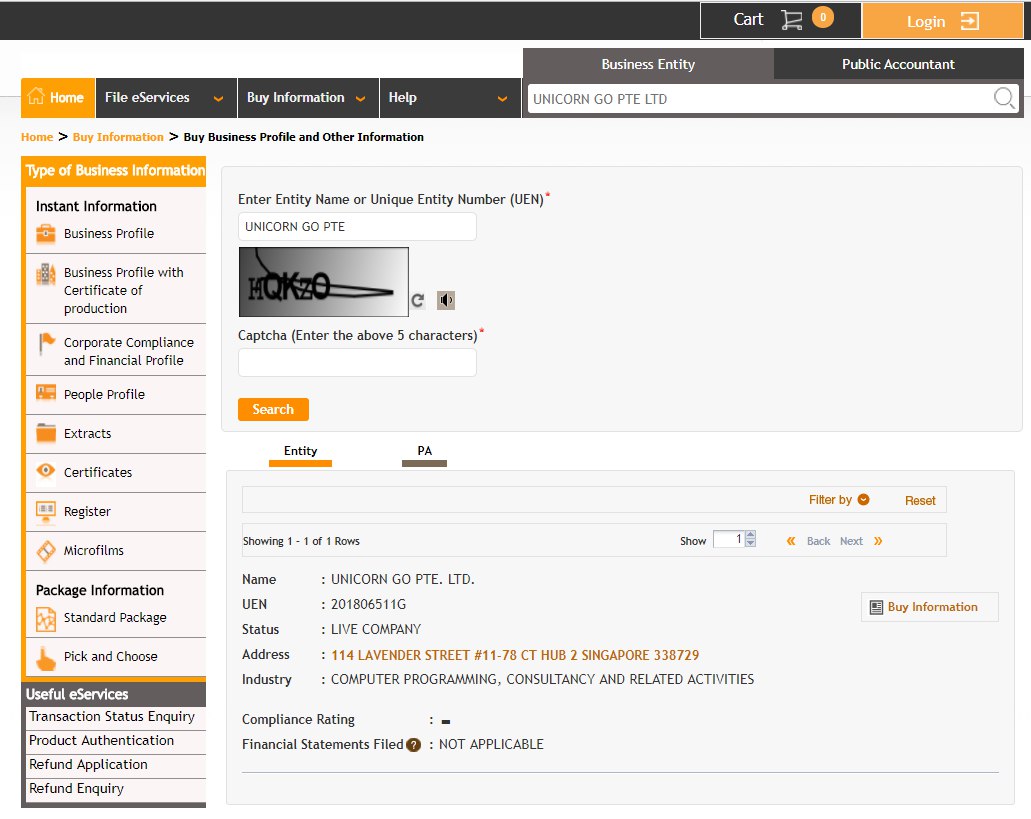Viewport: 1031px width, 819px height.
Task: Focus the entity name or UEN field
Action: (x=357, y=226)
